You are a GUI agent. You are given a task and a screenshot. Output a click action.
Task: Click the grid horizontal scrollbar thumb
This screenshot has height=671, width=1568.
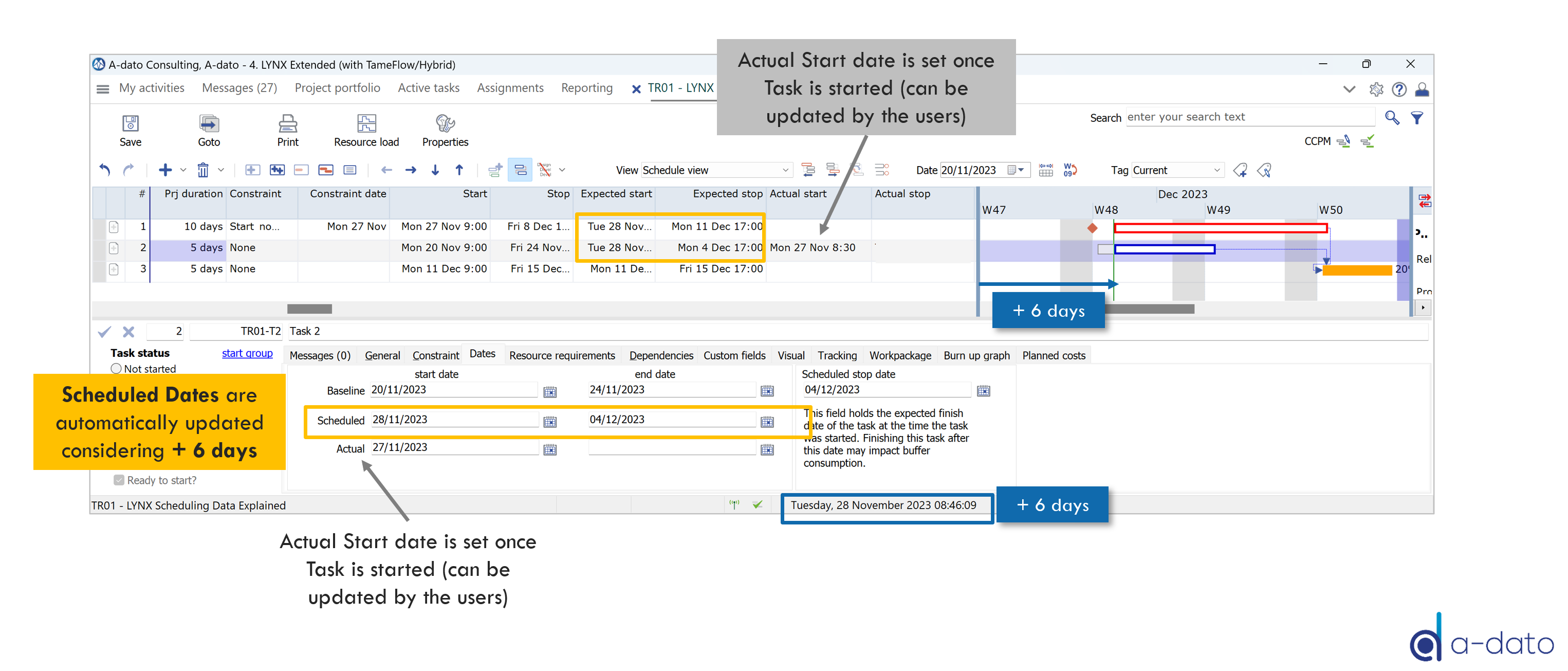point(309,309)
